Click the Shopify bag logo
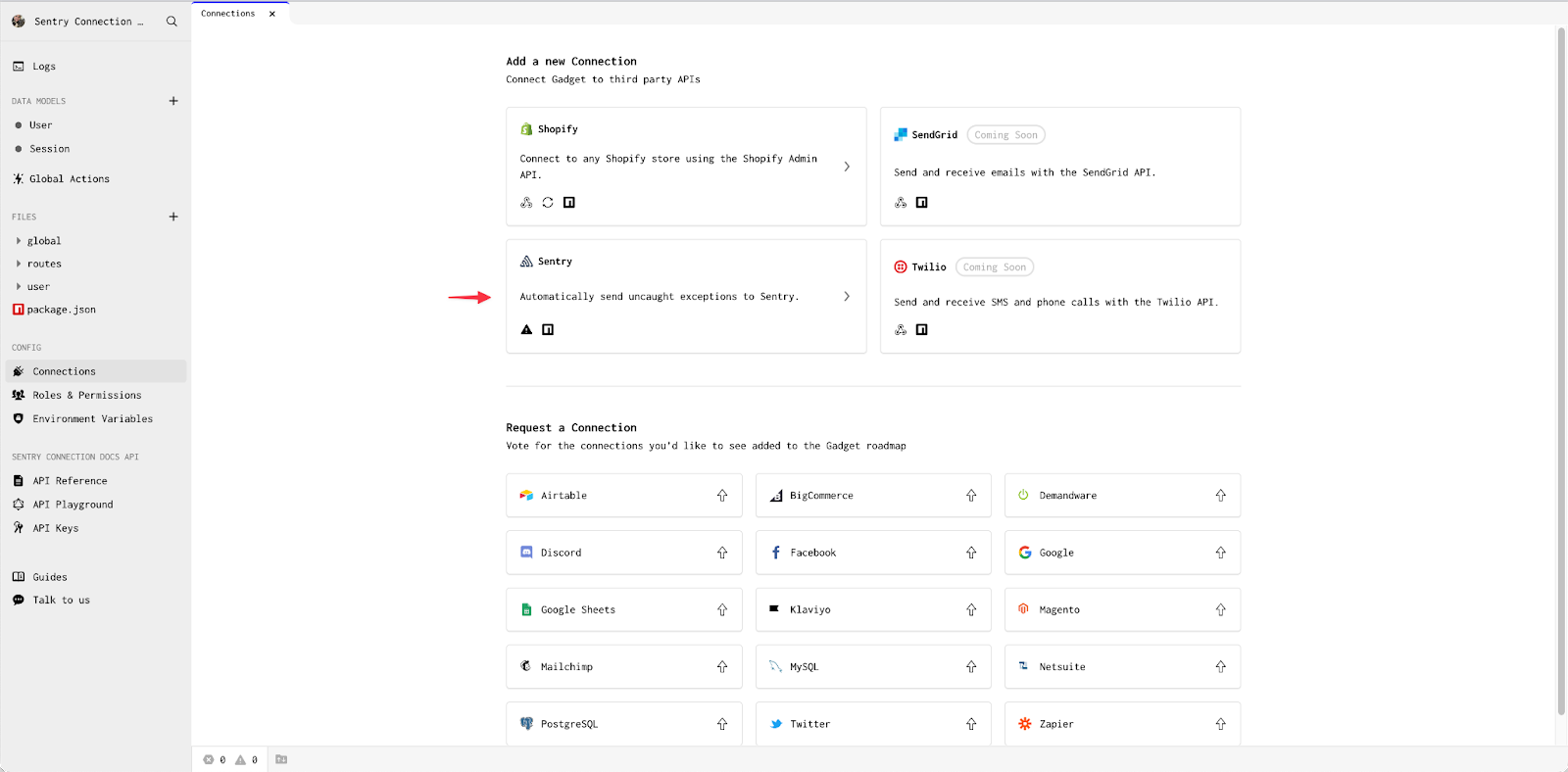The width and height of the screenshot is (1568, 772). pyautogui.click(x=526, y=129)
